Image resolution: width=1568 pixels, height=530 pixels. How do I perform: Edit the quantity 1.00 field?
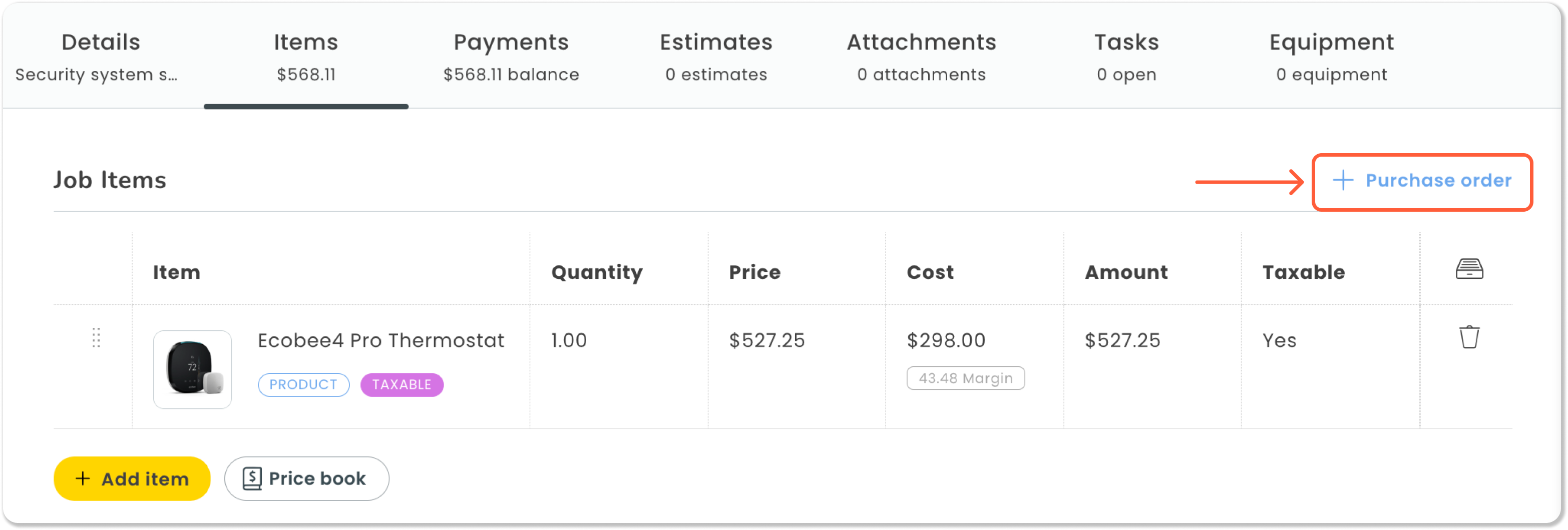pyautogui.click(x=569, y=340)
